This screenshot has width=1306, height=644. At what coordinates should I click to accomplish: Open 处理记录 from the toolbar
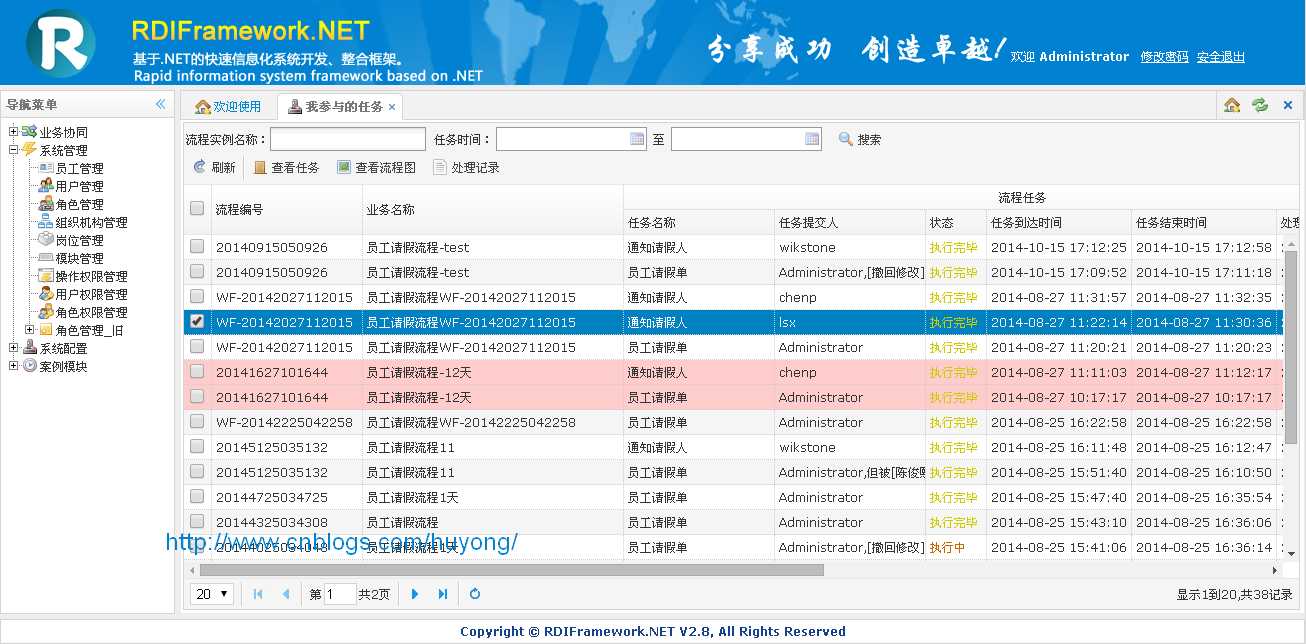click(x=466, y=167)
